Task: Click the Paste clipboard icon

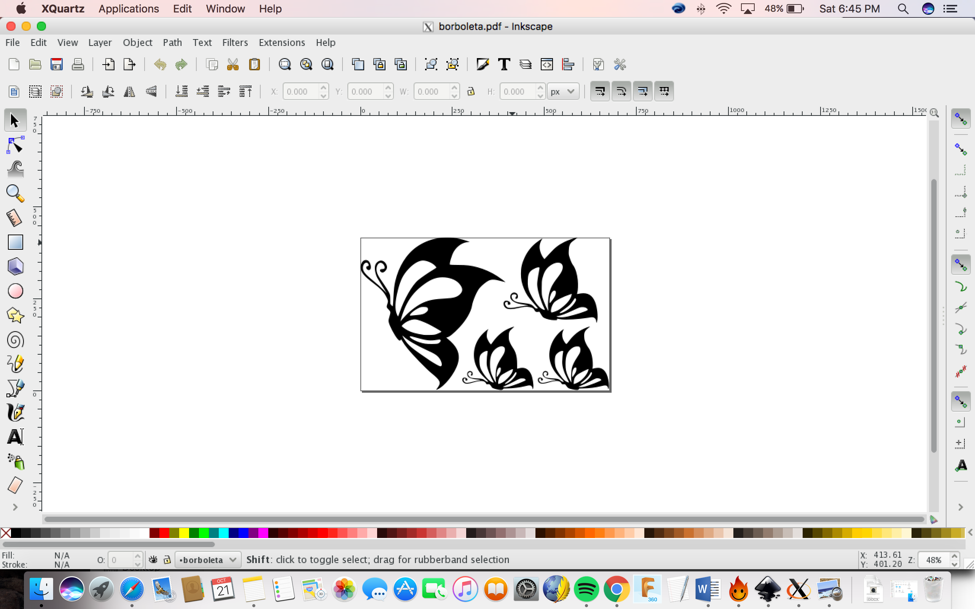Action: (x=254, y=64)
